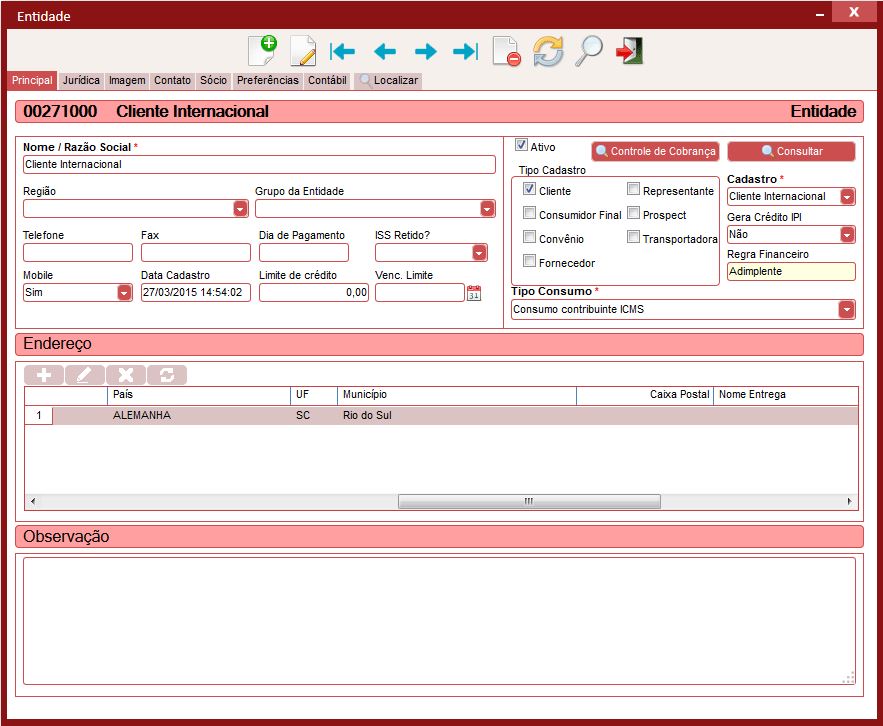Go to next record arrow
The image size is (883, 726).
[x=426, y=52]
